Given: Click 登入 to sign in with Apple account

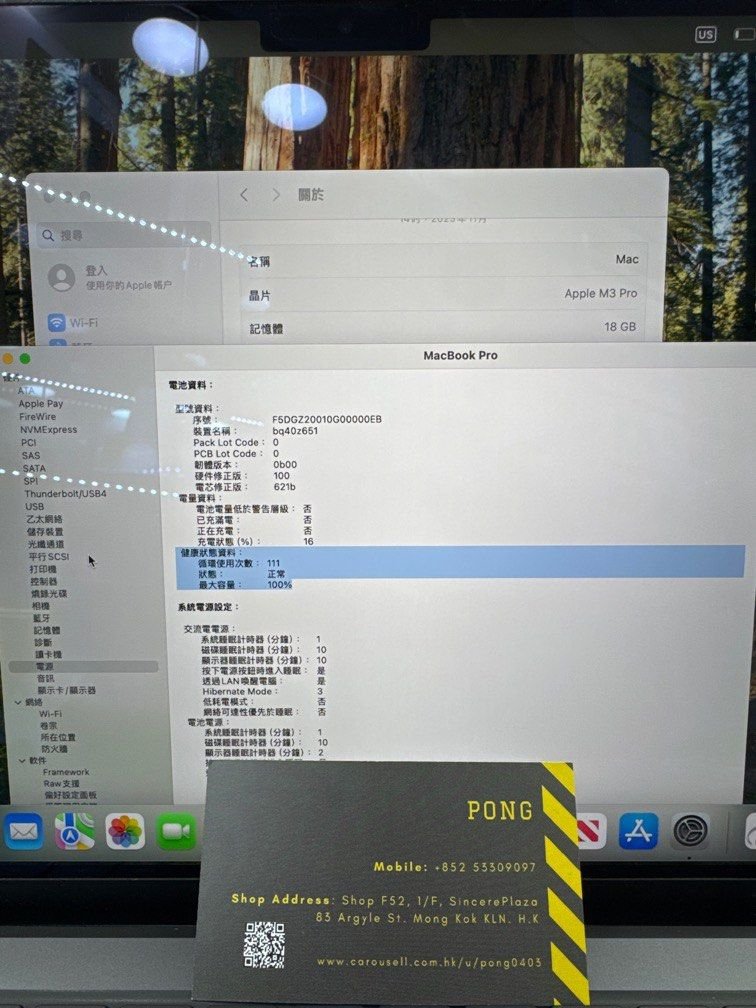Looking at the screenshot, I should [96, 271].
